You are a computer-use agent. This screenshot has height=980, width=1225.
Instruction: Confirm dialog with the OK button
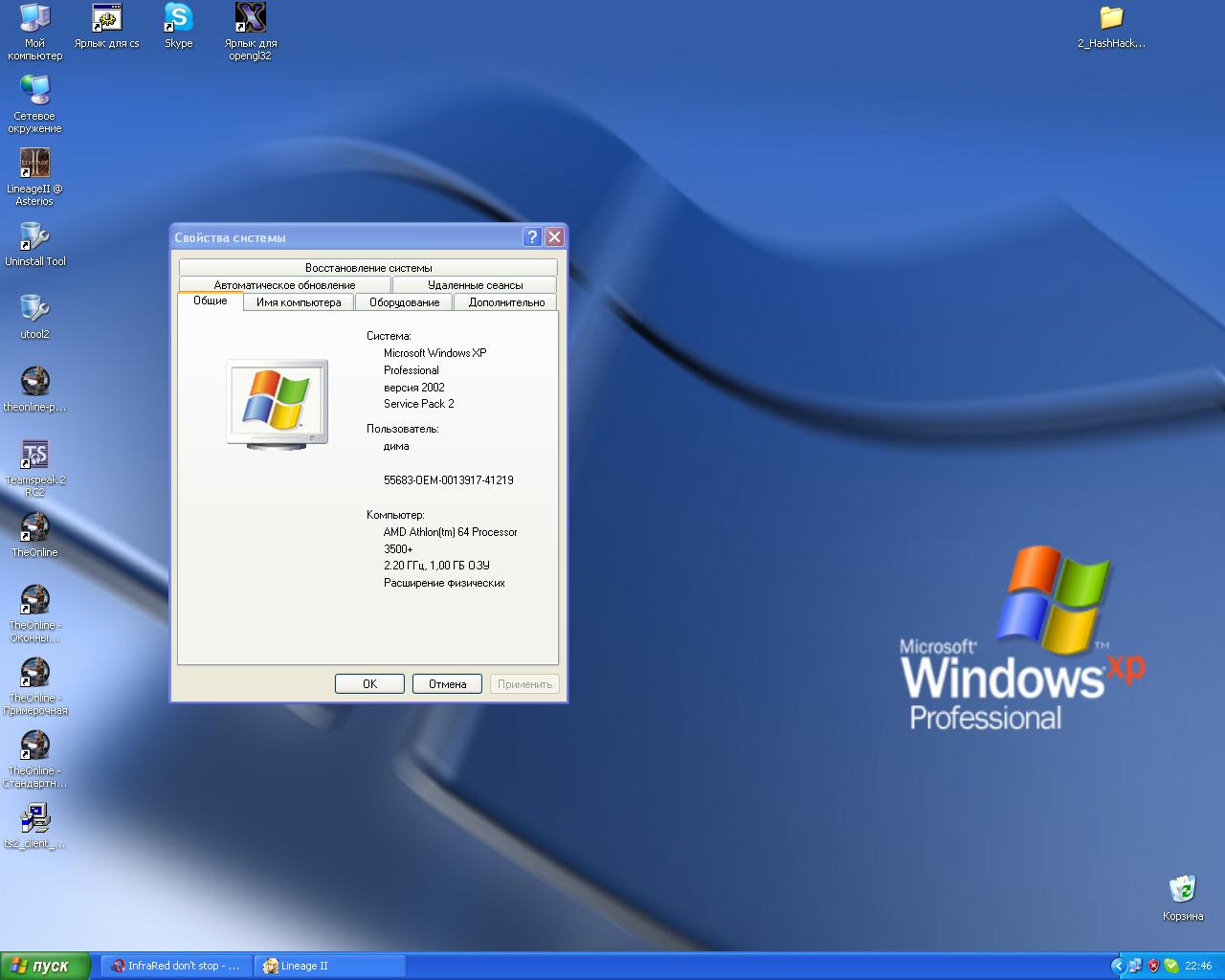tap(369, 683)
